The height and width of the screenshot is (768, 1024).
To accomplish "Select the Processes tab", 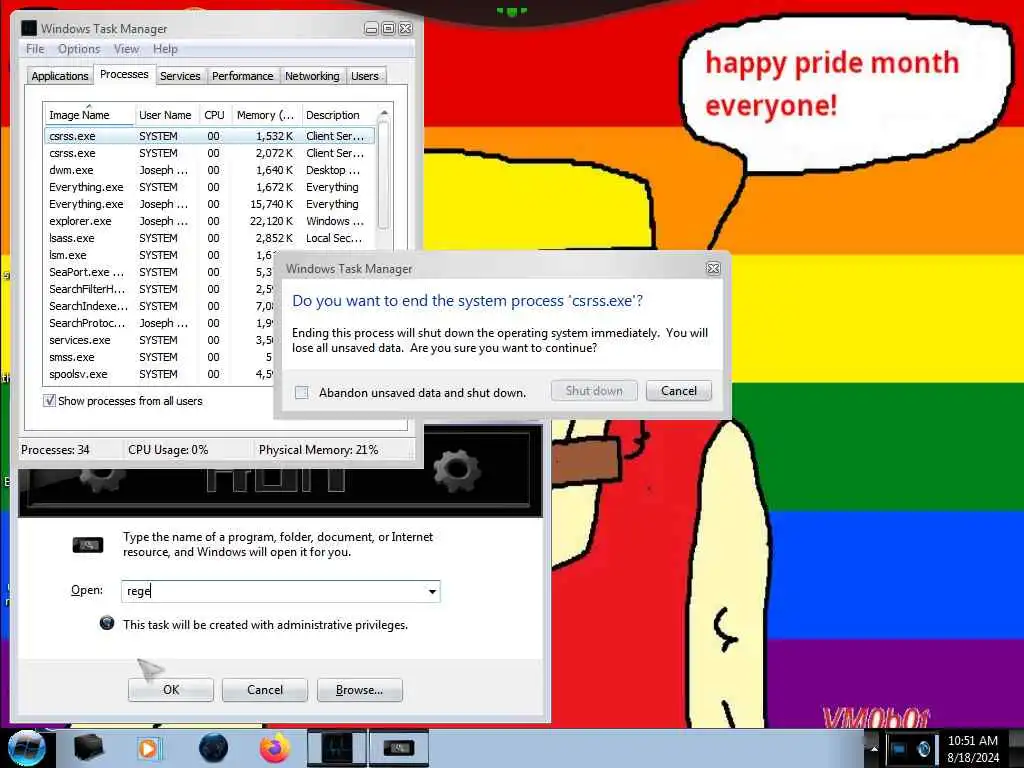I will tap(124, 74).
